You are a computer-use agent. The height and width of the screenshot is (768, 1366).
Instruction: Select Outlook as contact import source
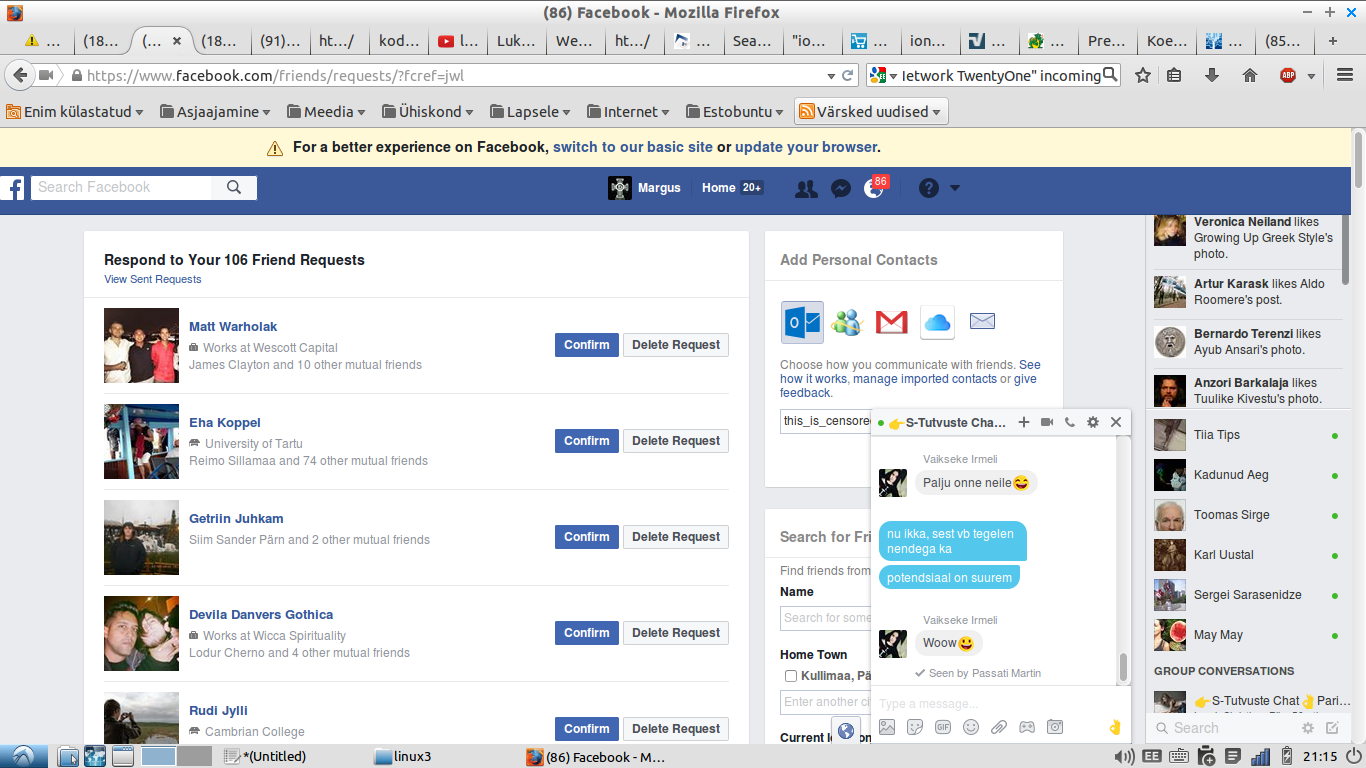pos(803,322)
